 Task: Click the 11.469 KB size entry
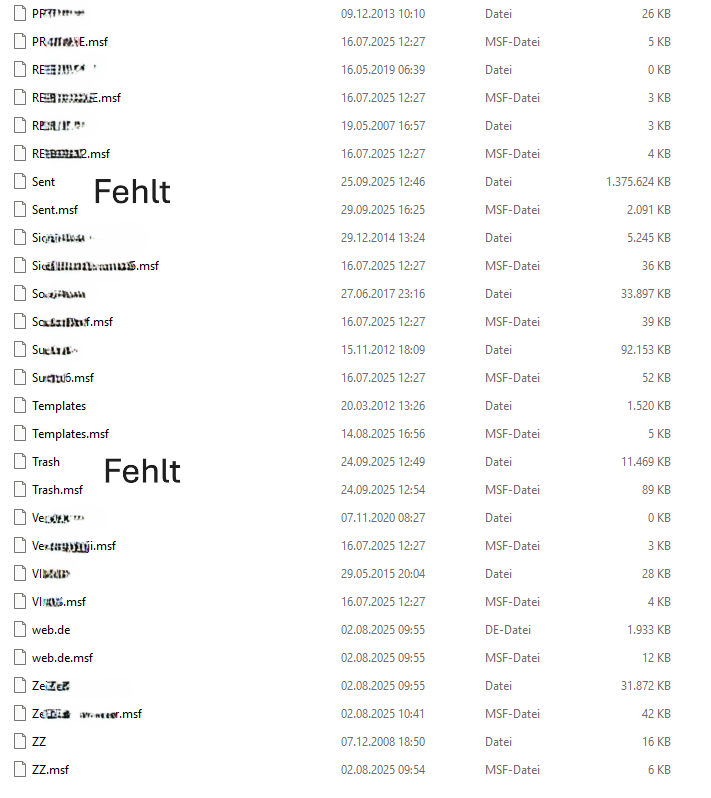pos(645,462)
